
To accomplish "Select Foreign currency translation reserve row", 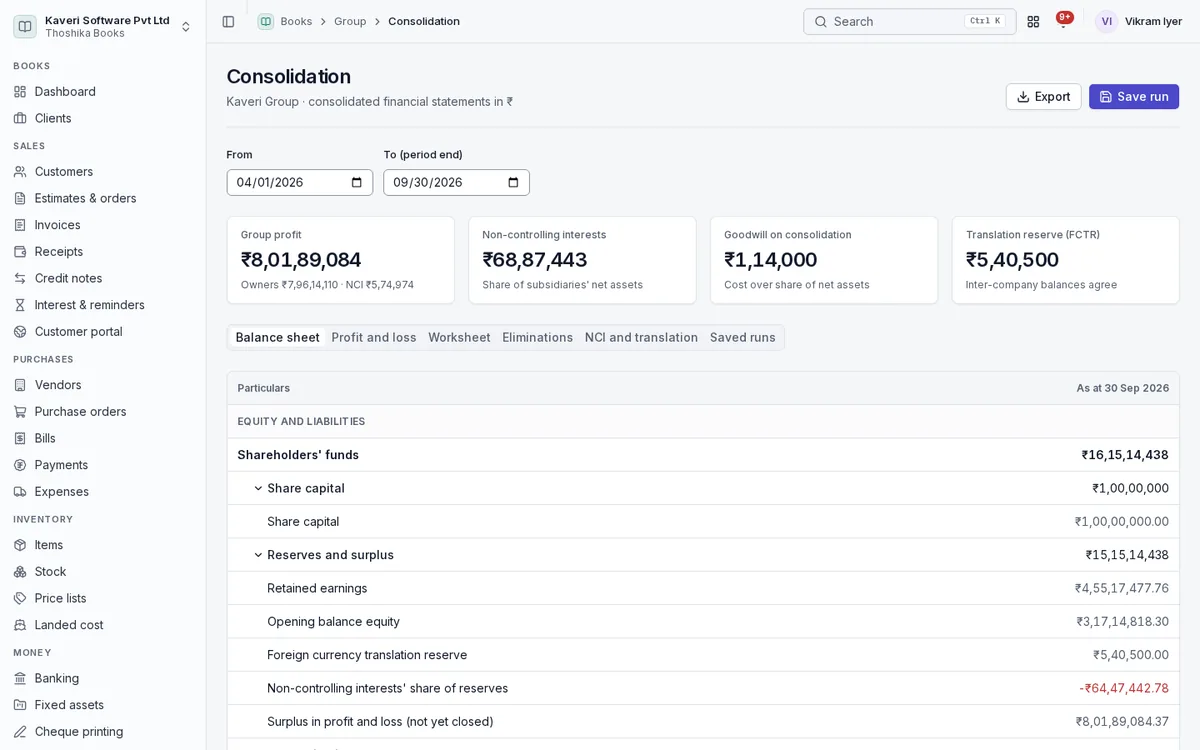I will pos(703,655).
